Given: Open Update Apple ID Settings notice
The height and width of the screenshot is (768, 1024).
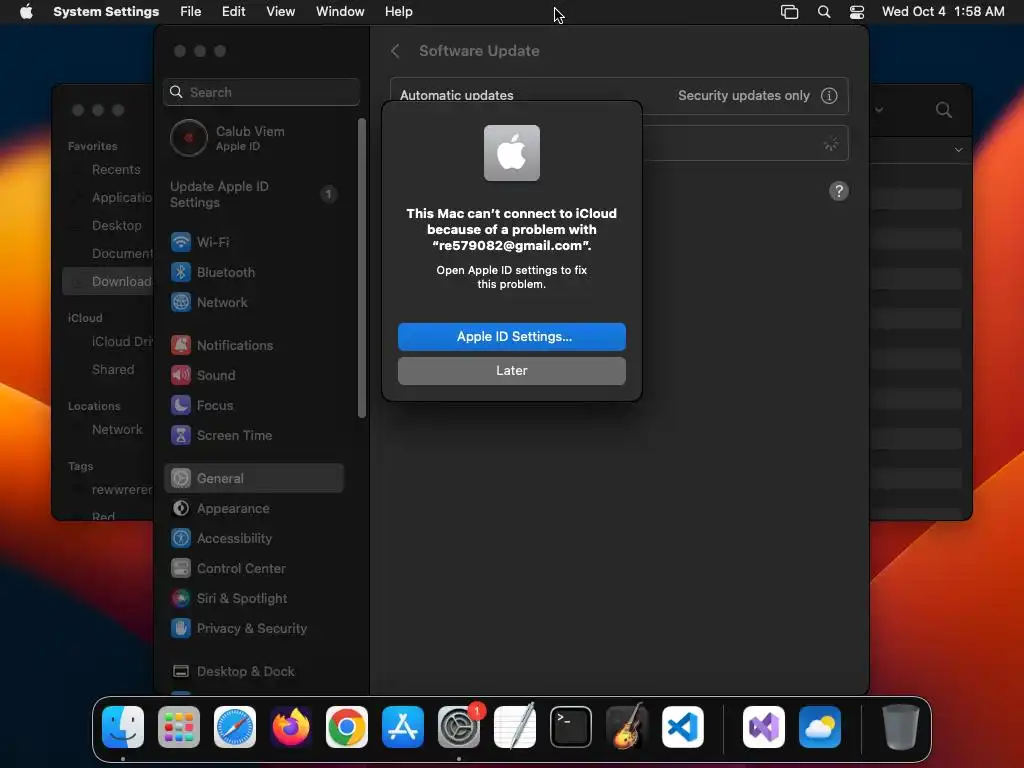Looking at the screenshot, I should (253, 194).
